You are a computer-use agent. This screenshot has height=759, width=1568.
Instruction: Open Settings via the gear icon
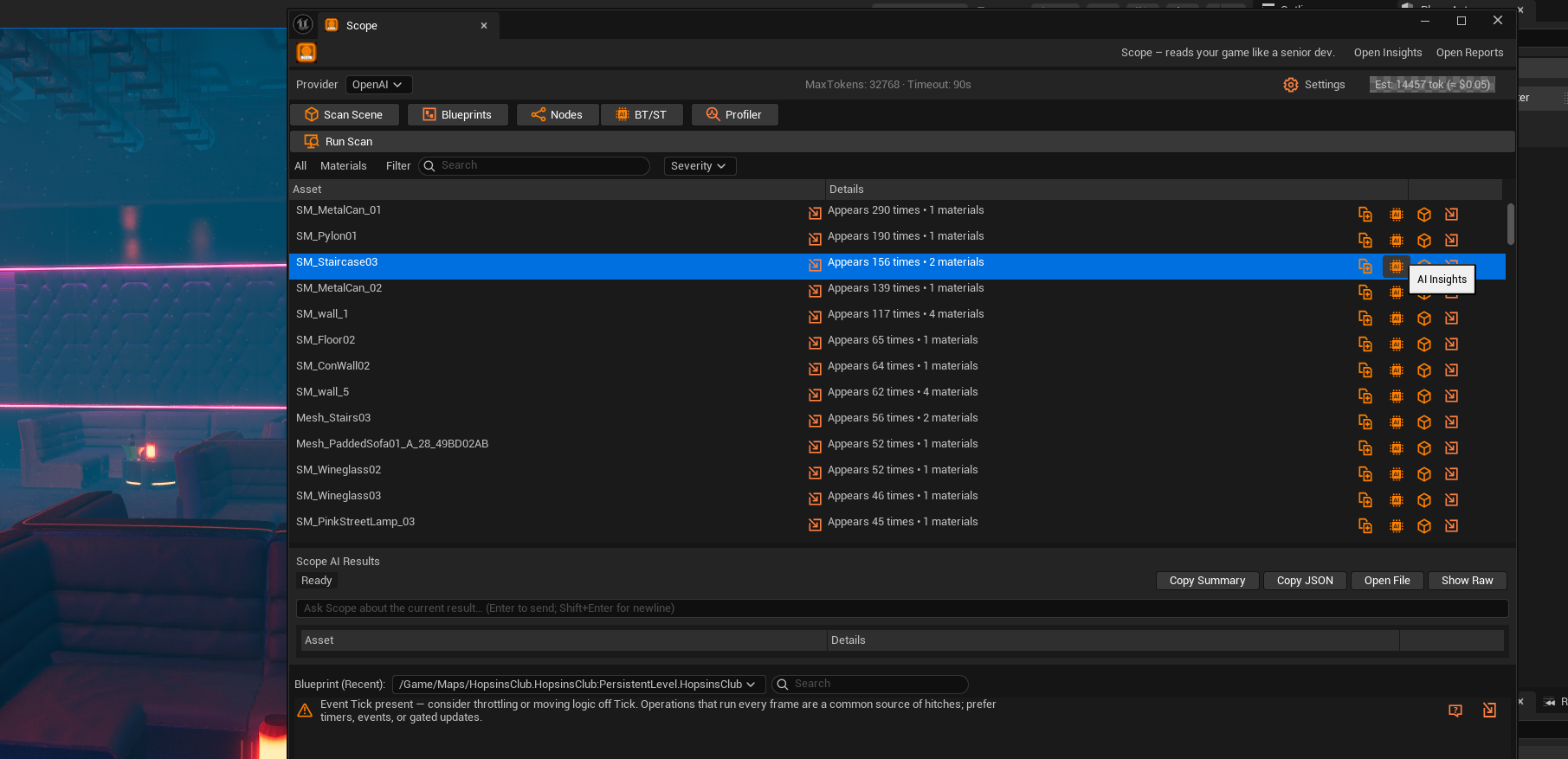point(1291,85)
